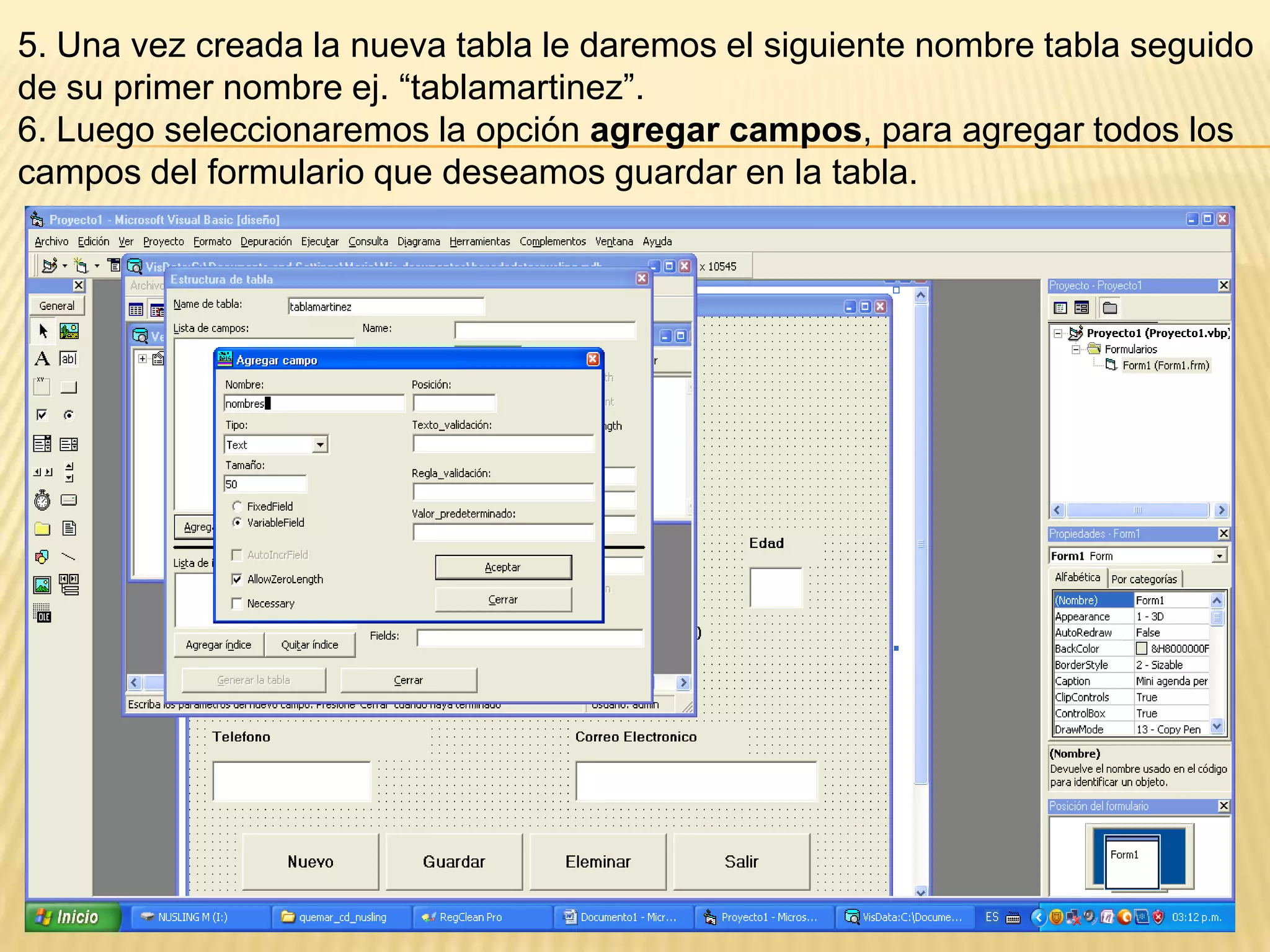Select the FileListBox control tool

click(x=69, y=528)
